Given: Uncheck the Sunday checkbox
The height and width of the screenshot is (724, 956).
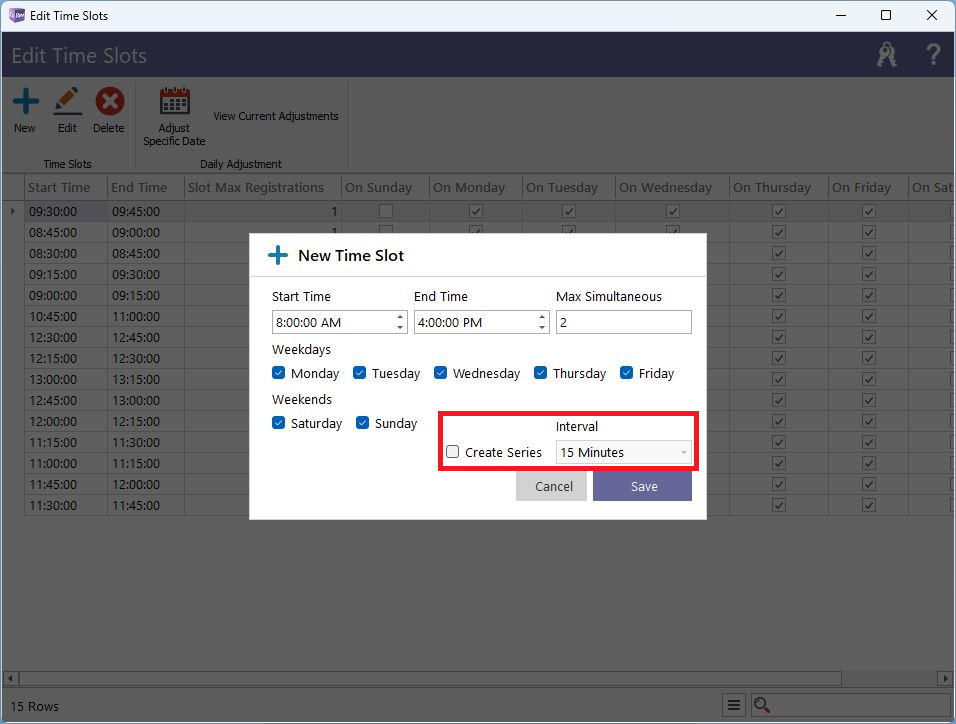Looking at the screenshot, I should click(362, 423).
